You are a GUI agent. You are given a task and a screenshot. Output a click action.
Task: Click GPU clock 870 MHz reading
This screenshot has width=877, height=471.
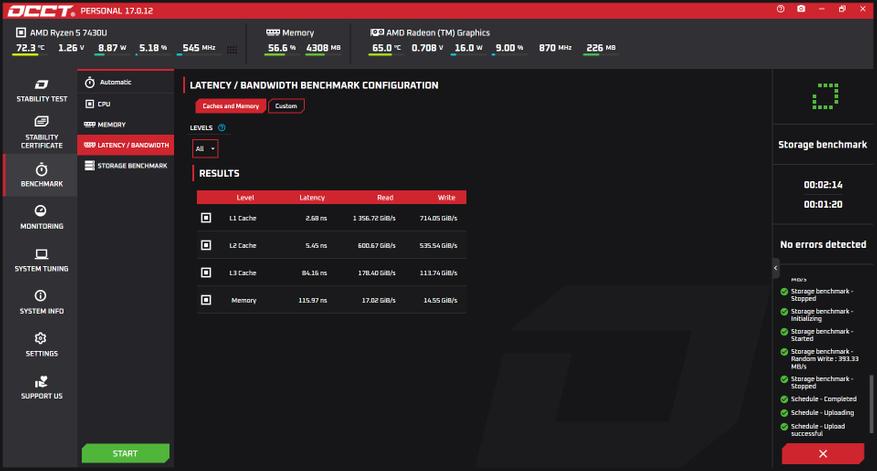[555, 48]
